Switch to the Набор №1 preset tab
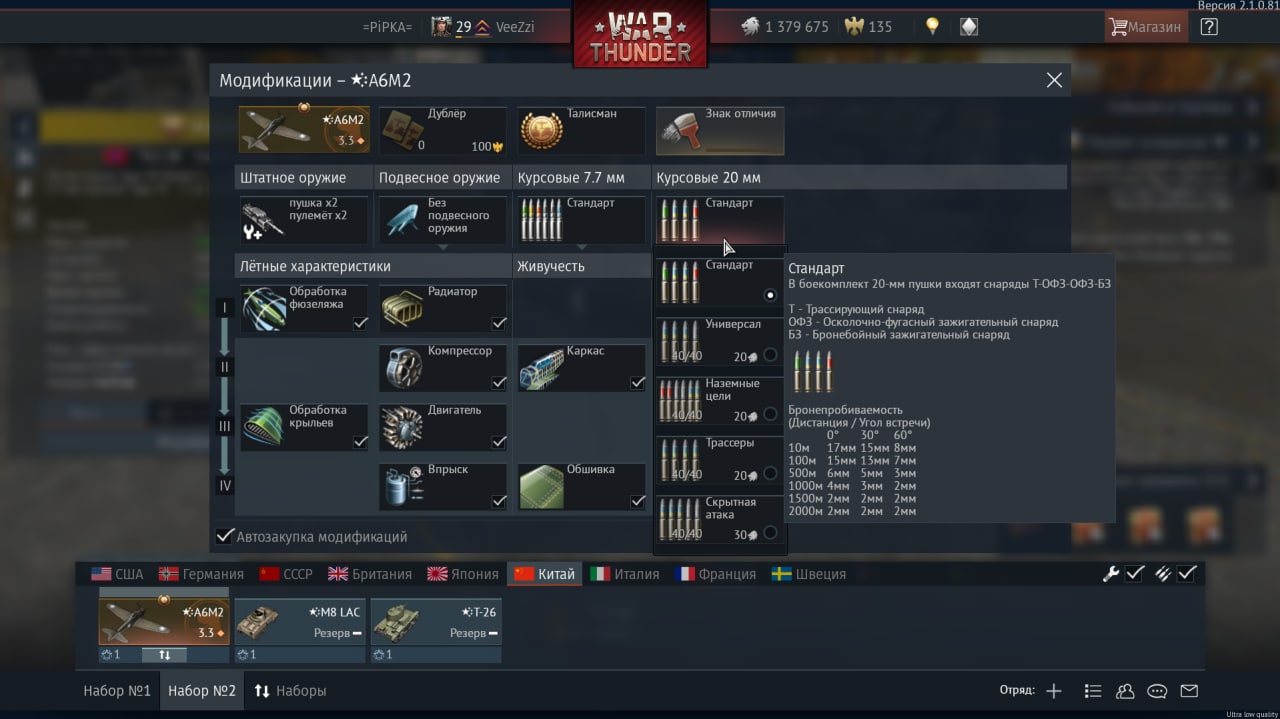 [x=117, y=690]
